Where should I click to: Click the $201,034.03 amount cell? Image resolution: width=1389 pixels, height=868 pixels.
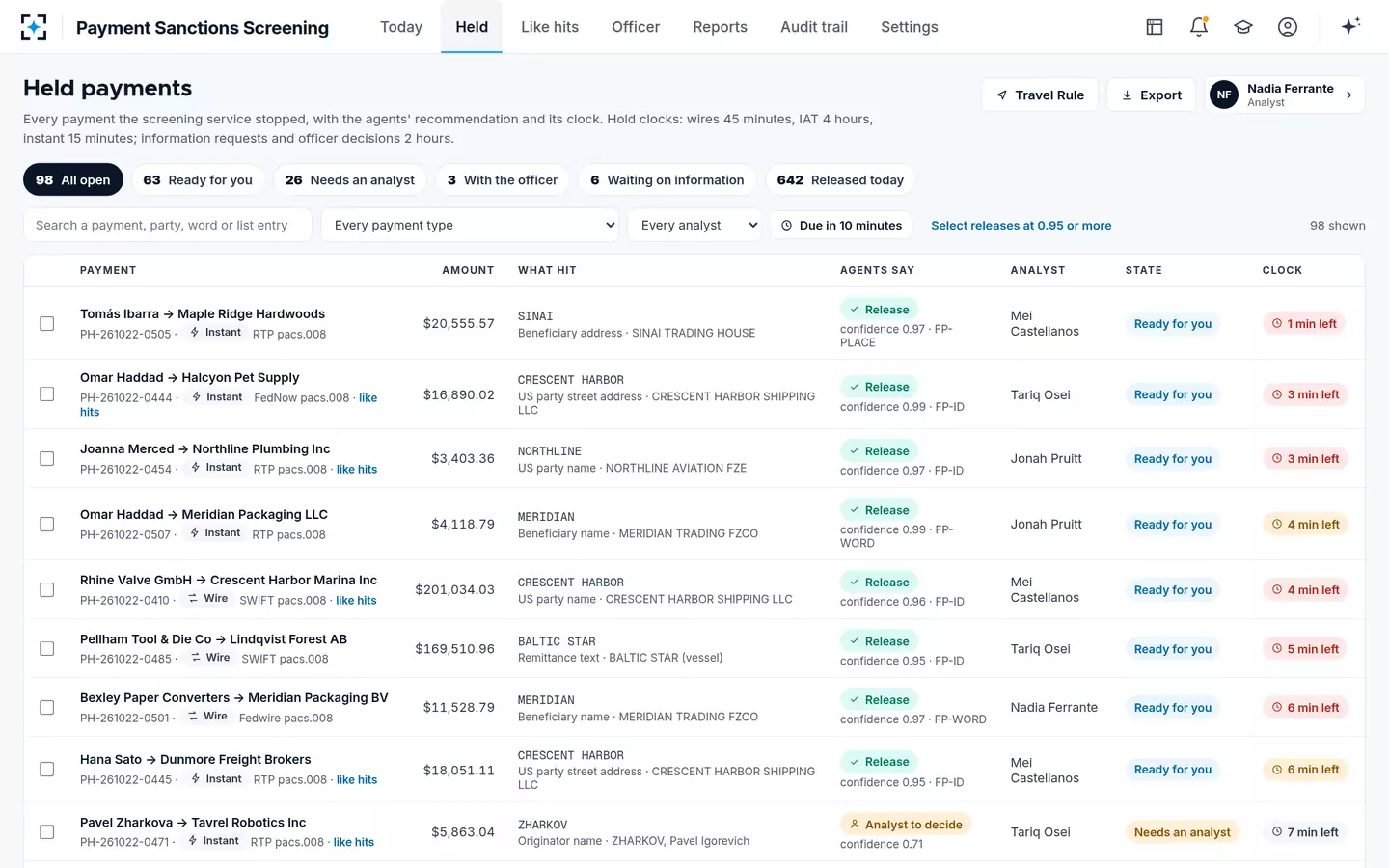[x=454, y=590]
